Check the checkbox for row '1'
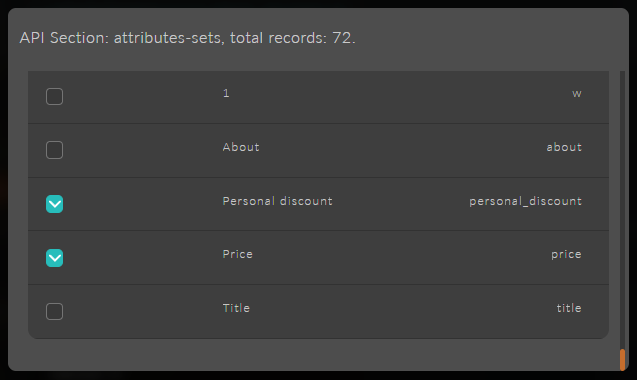The image size is (637, 380). click(54, 97)
